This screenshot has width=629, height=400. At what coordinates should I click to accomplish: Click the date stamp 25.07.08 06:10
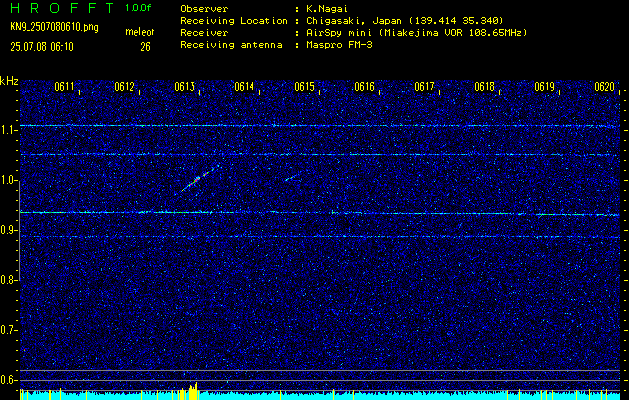point(42,47)
